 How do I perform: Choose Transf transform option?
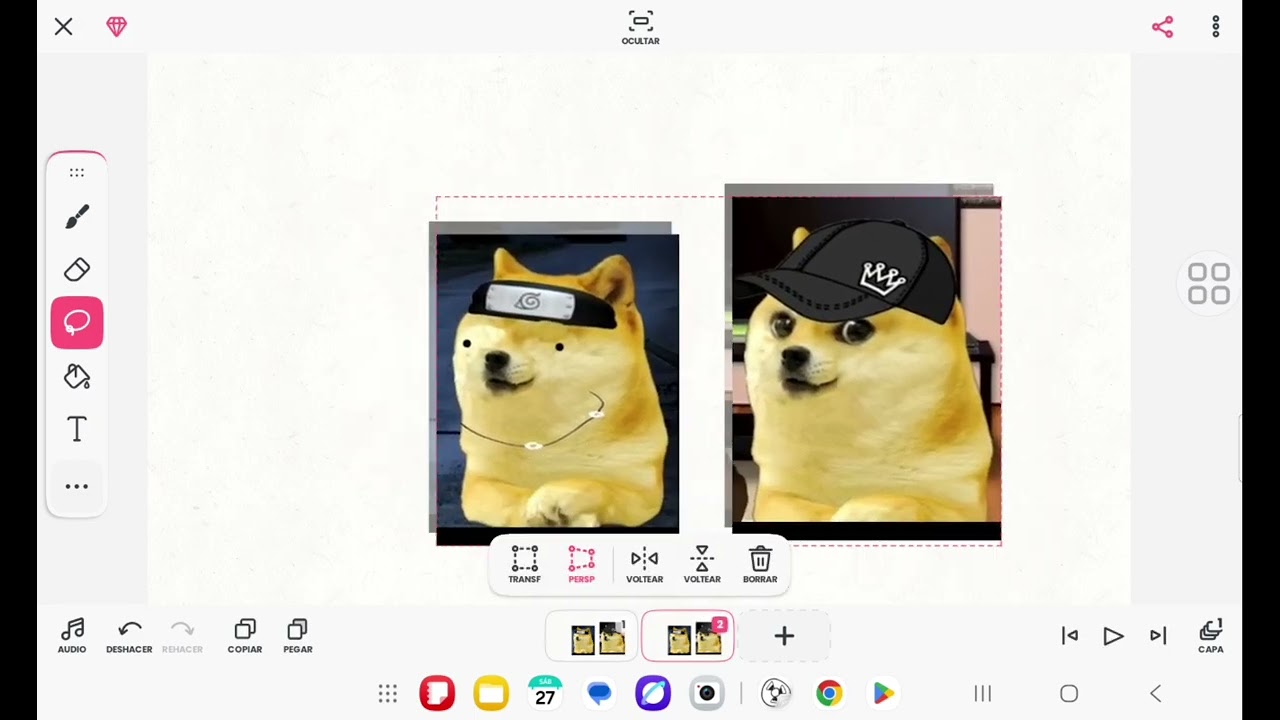pos(524,565)
